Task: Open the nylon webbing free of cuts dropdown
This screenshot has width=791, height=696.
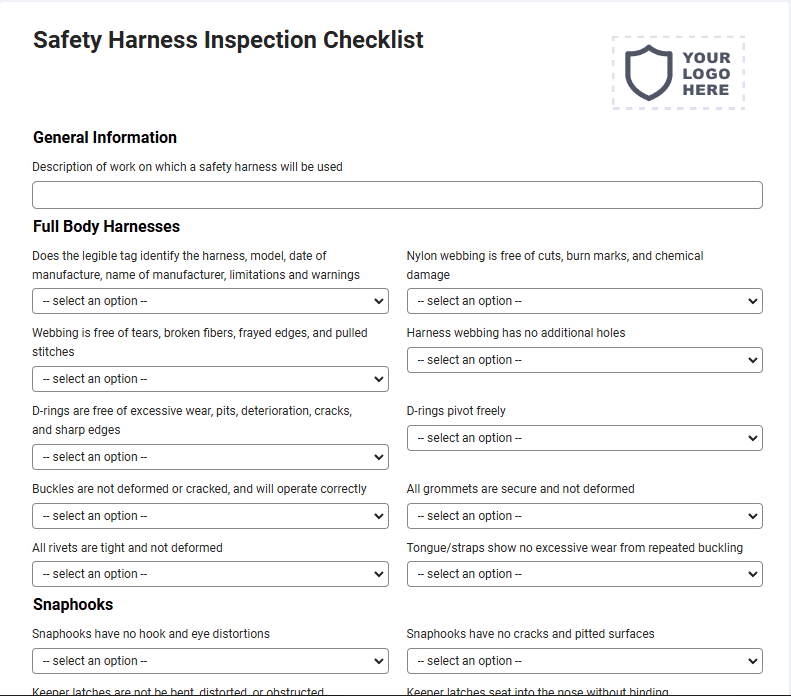Action: 585,301
